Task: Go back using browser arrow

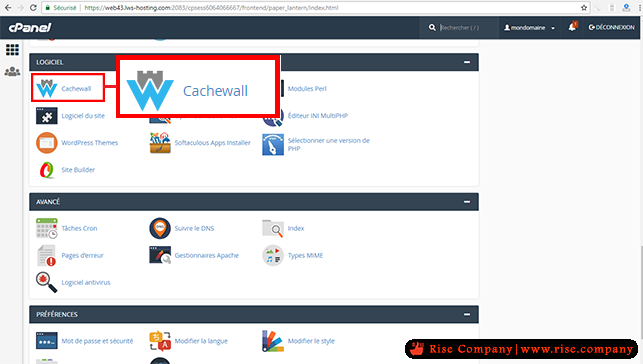Action: [8, 8]
